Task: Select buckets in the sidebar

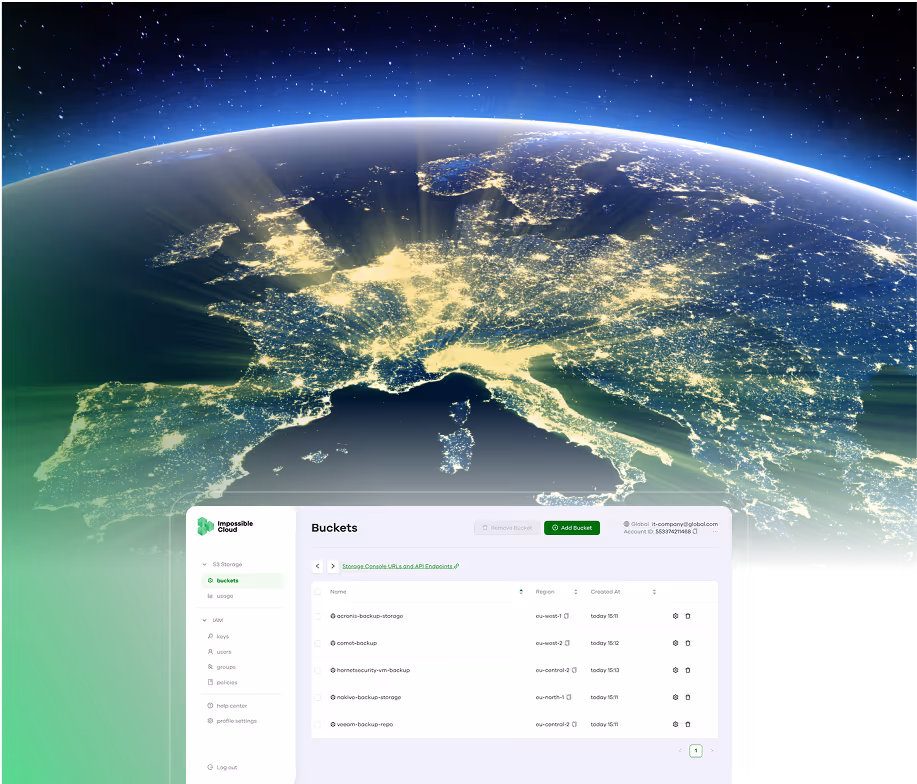Action: 242,581
